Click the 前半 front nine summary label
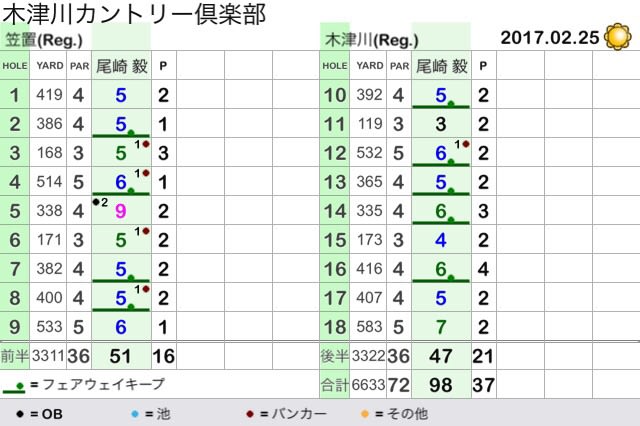 click(x=15, y=356)
